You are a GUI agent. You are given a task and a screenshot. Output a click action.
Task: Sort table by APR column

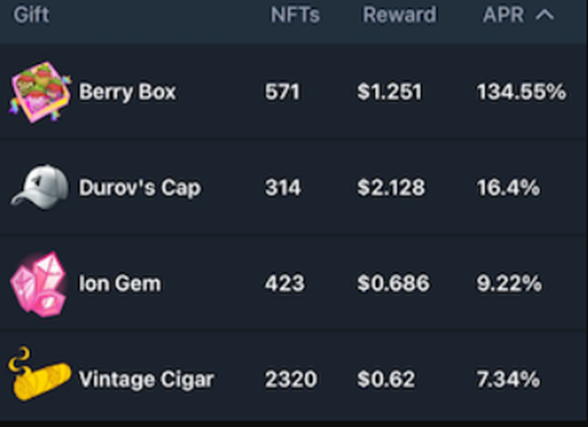pos(503,15)
